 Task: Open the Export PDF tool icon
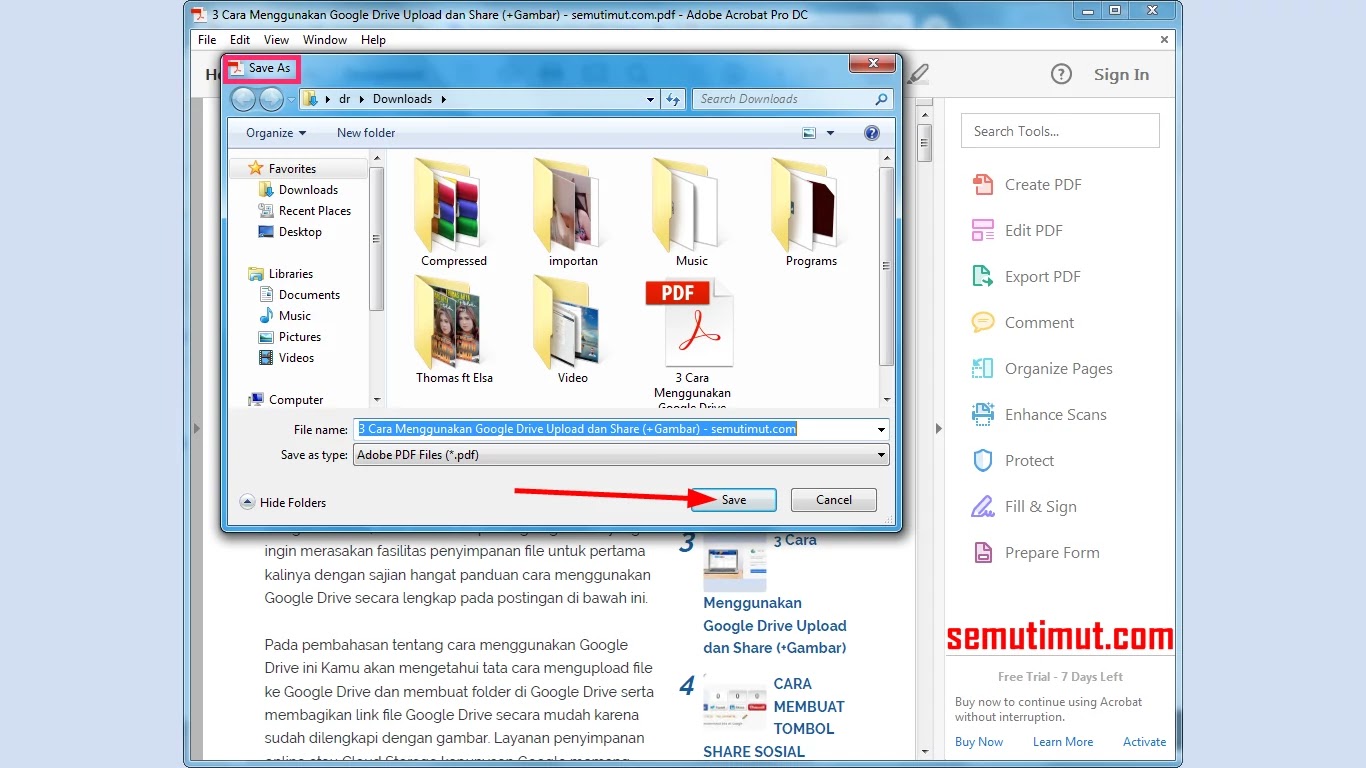click(983, 276)
